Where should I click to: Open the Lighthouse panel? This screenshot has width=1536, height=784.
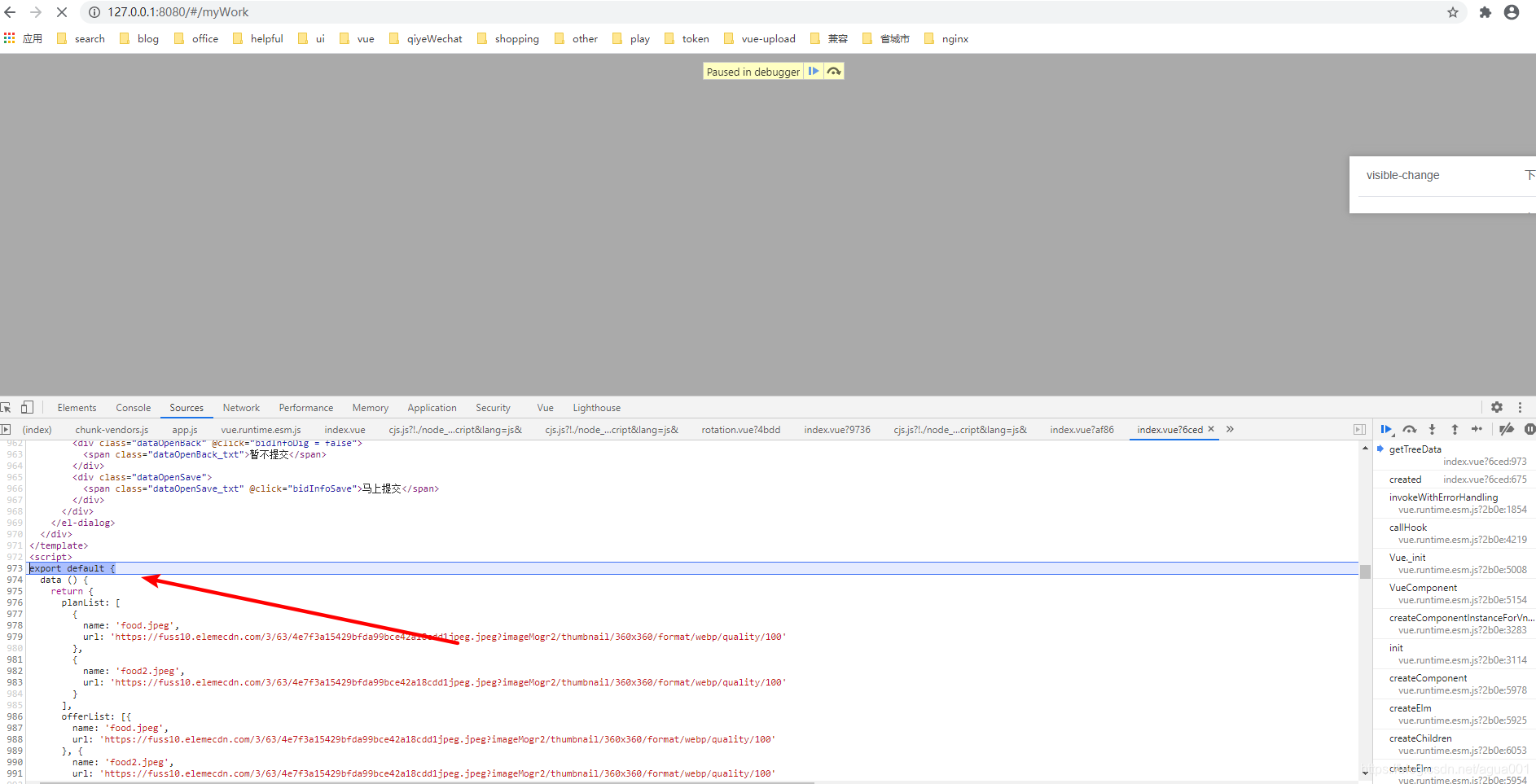pyautogui.click(x=596, y=408)
